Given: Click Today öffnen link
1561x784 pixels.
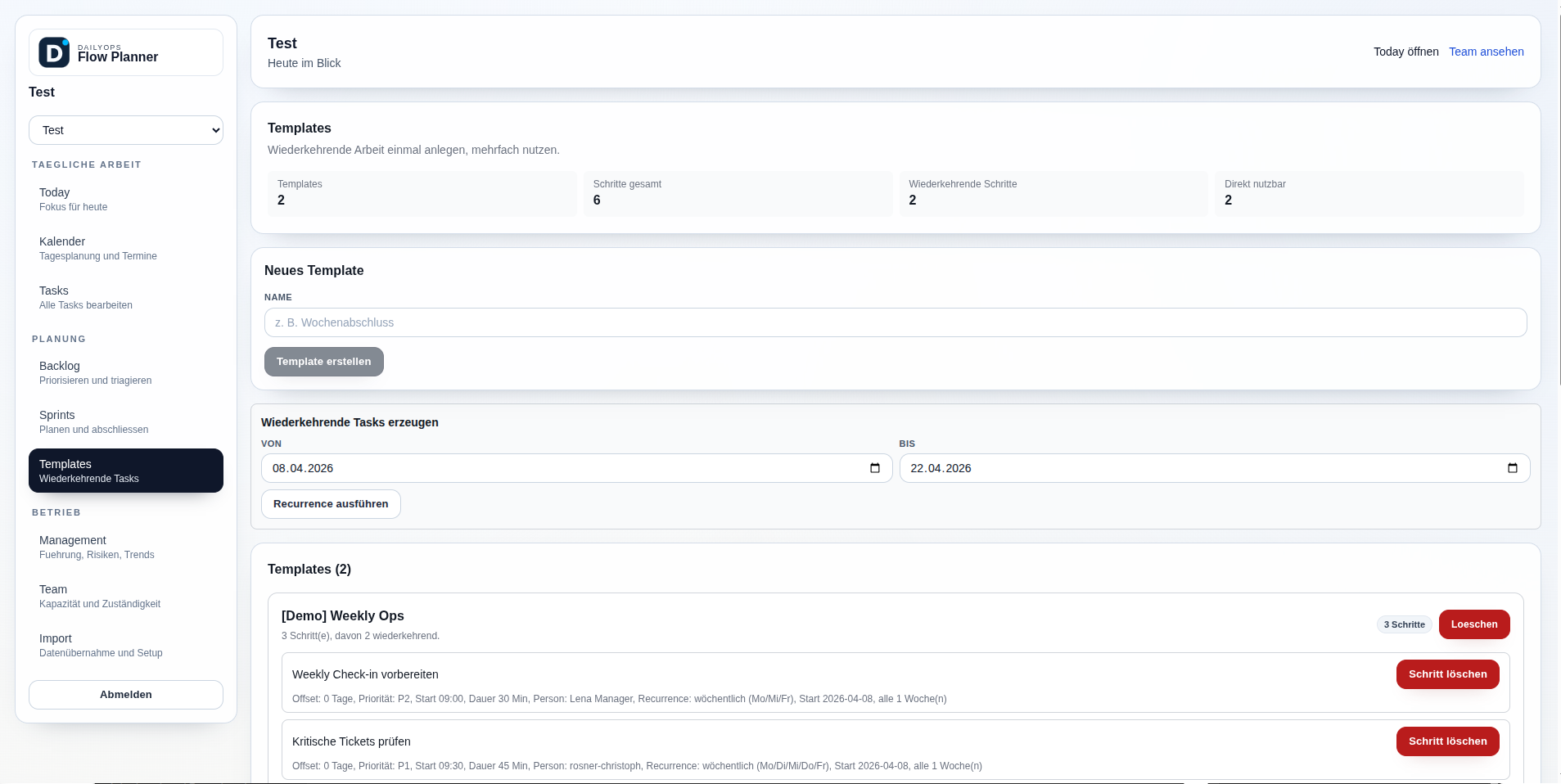Looking at the screenshot, I should click(x=1405, y=52).
